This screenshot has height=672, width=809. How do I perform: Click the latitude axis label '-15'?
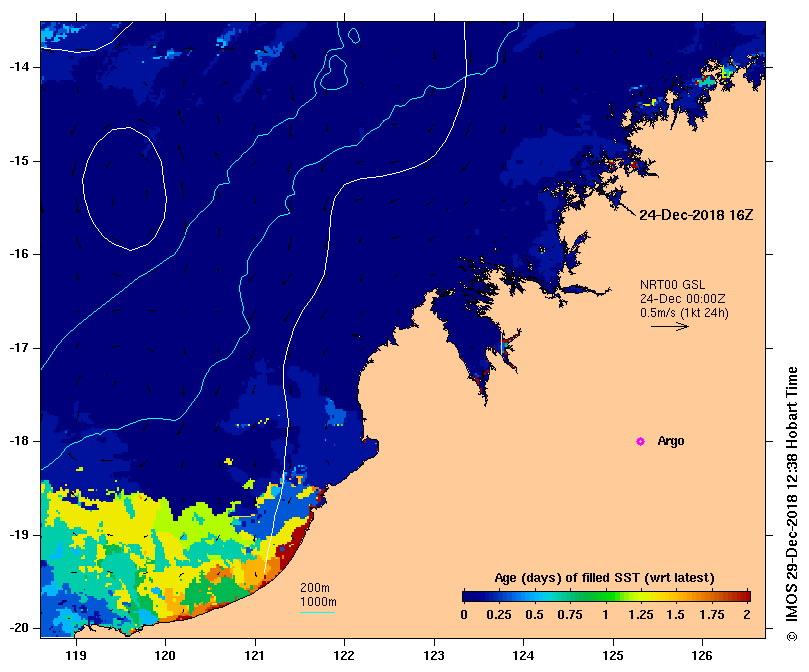(x=19, y=161)
